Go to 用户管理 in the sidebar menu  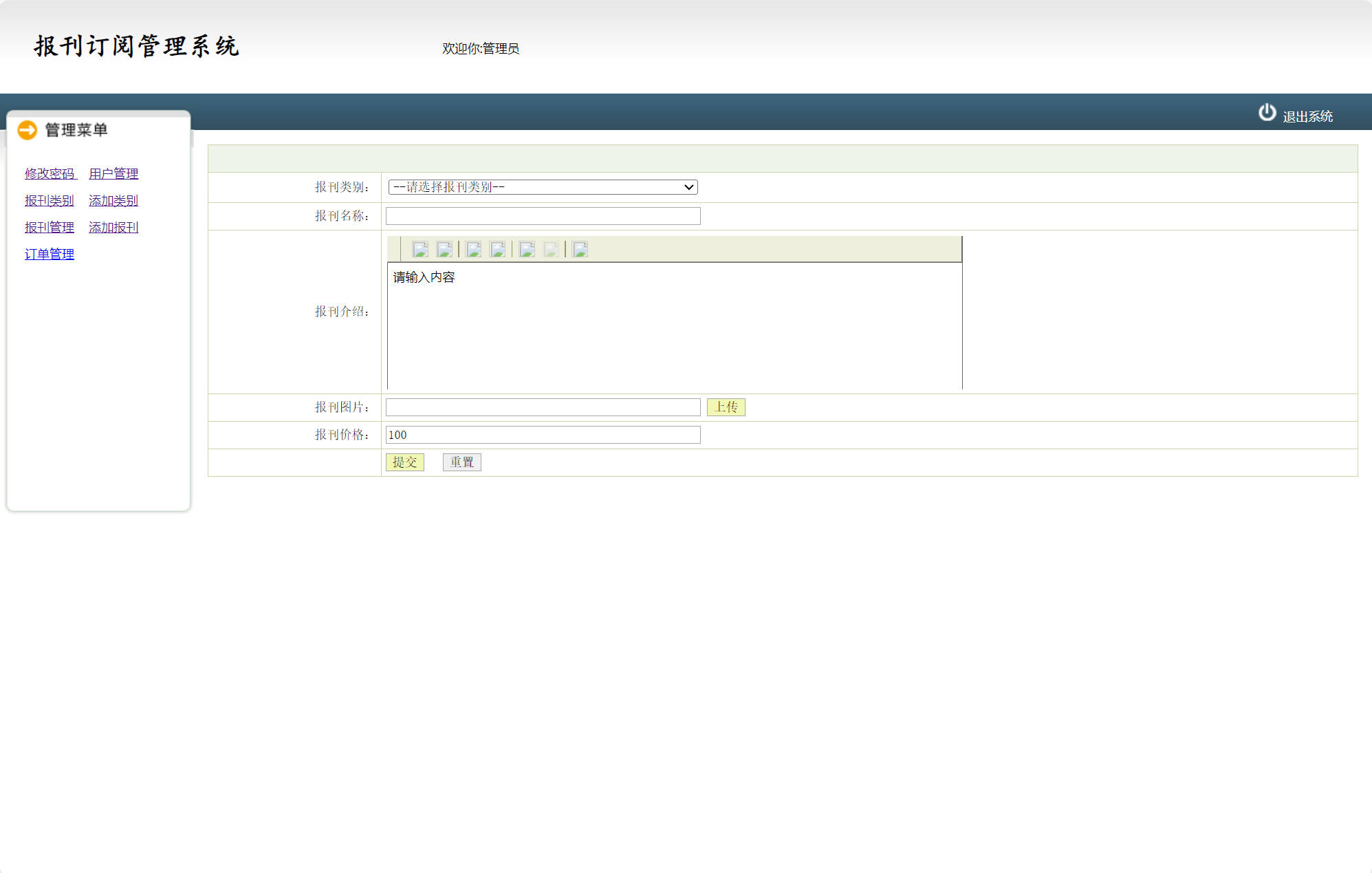[x=113, y=173]
